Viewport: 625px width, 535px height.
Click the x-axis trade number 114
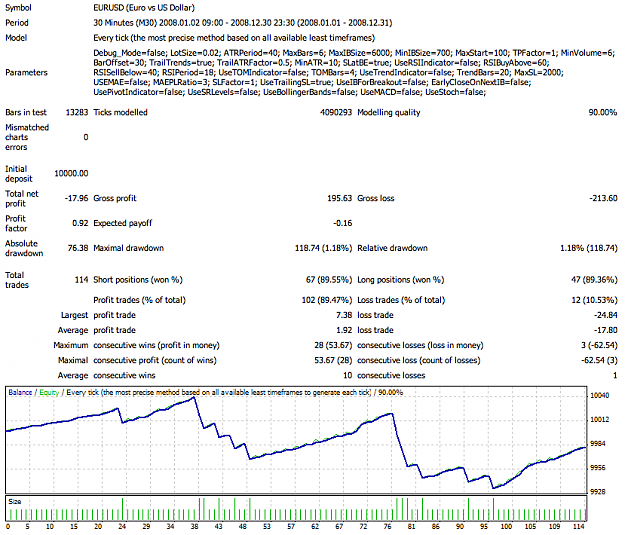point(578,527)
